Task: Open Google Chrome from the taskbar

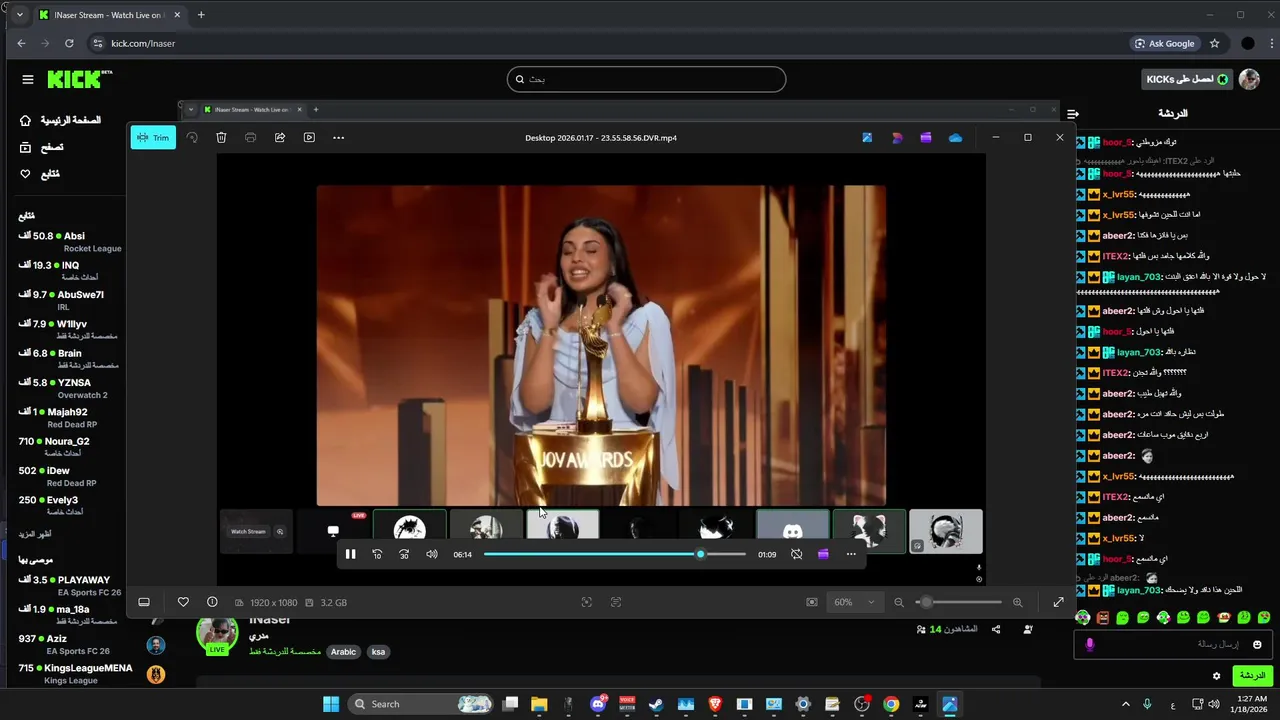Action: coord(891,704)
